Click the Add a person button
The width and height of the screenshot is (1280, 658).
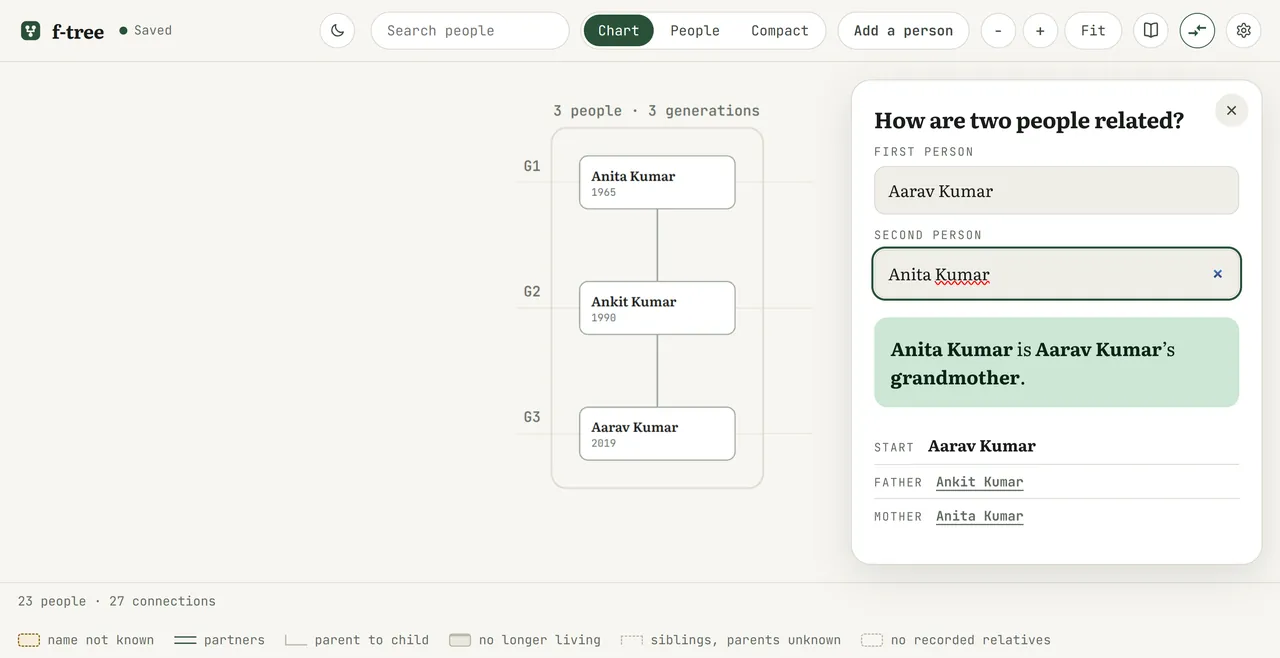[x=903, y=31]
